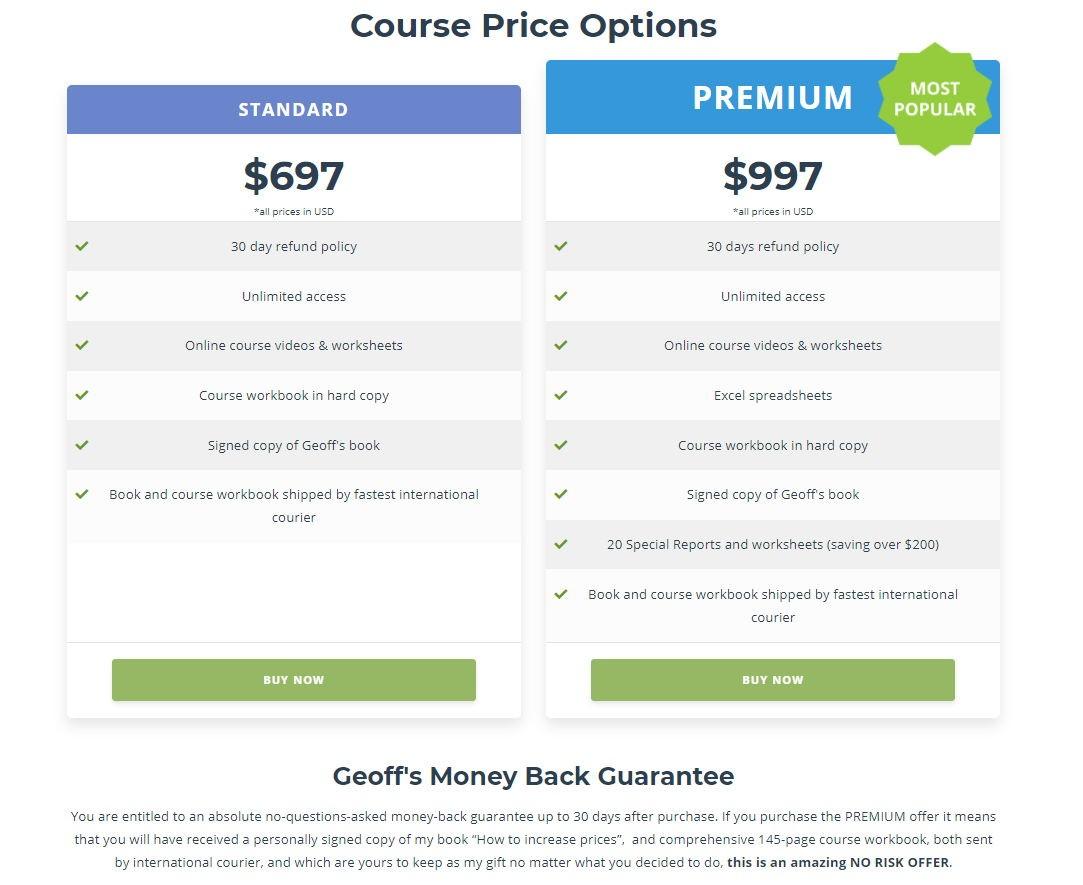Viewport: 1083px width, 885px height.
Task: Click Standard plan's Buy Now button
Action: (293, 680)
